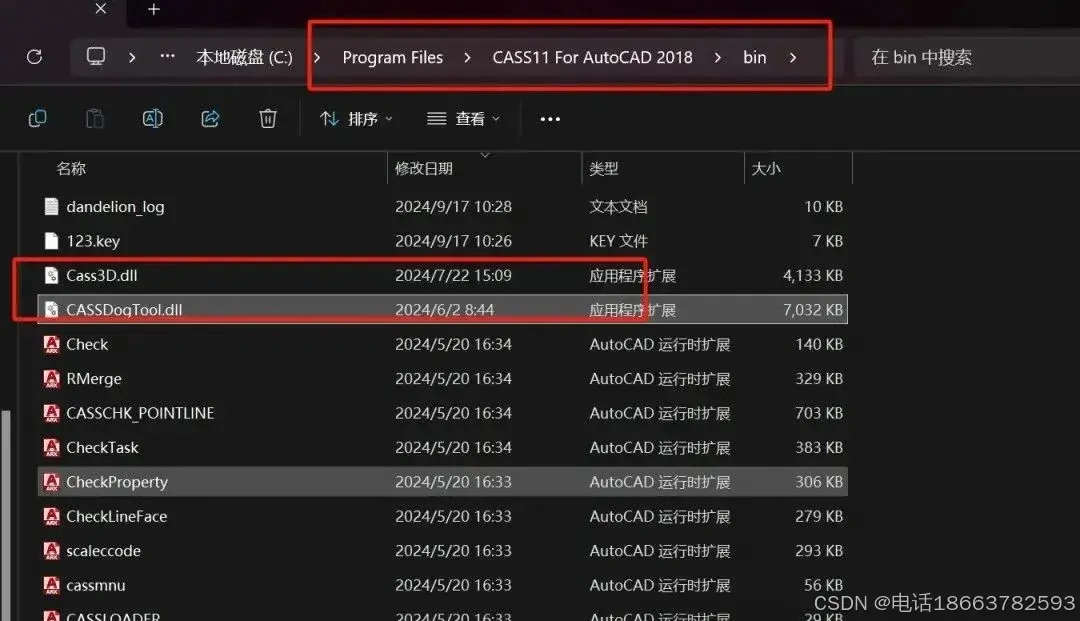Go to CASS11 For AutoCAD 2018 breadcrumb
1080x621 pixels.
tap(592, 57)
